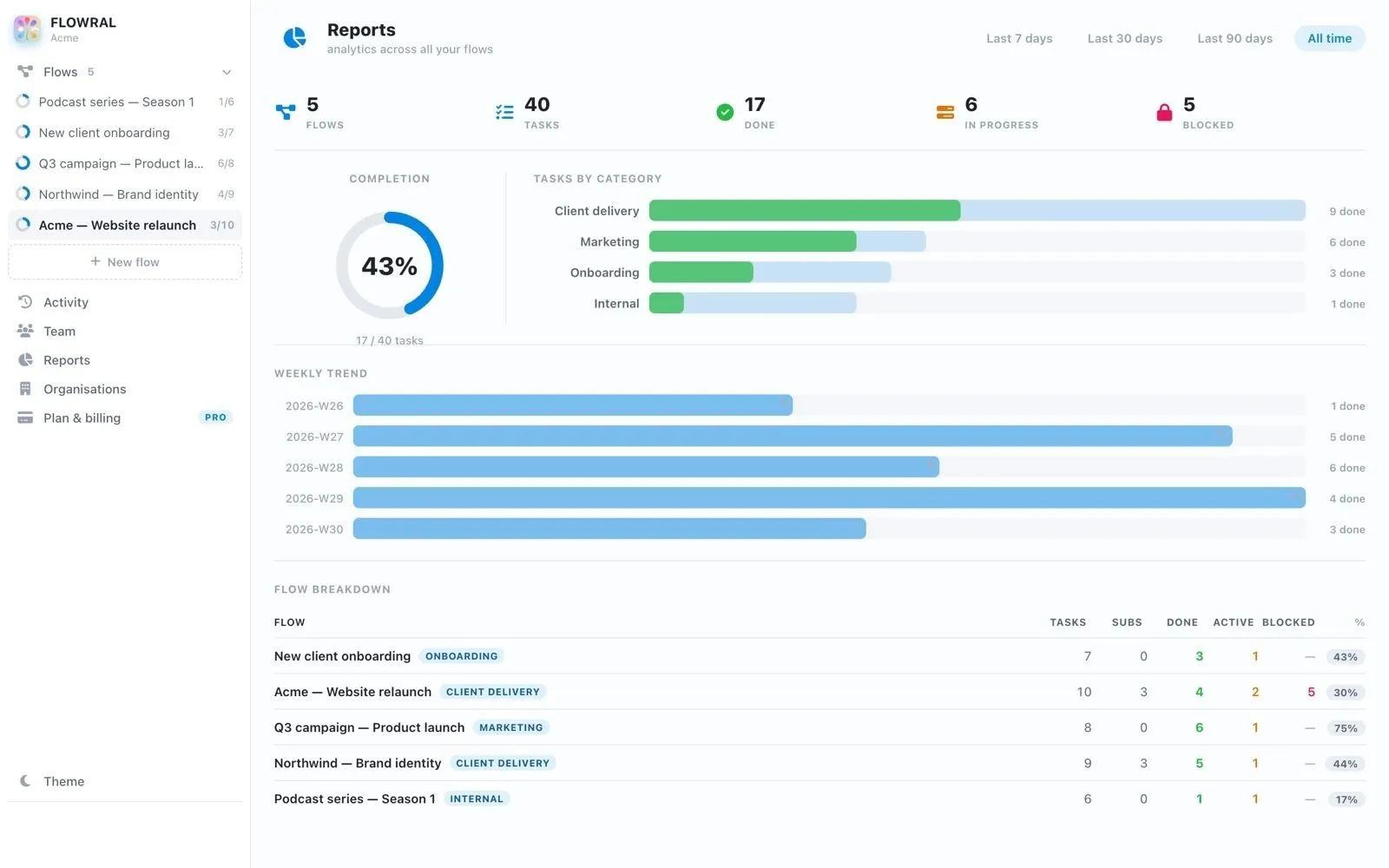Click the 75% badge on Q3 campaign row

click(x=1346, y=728)
